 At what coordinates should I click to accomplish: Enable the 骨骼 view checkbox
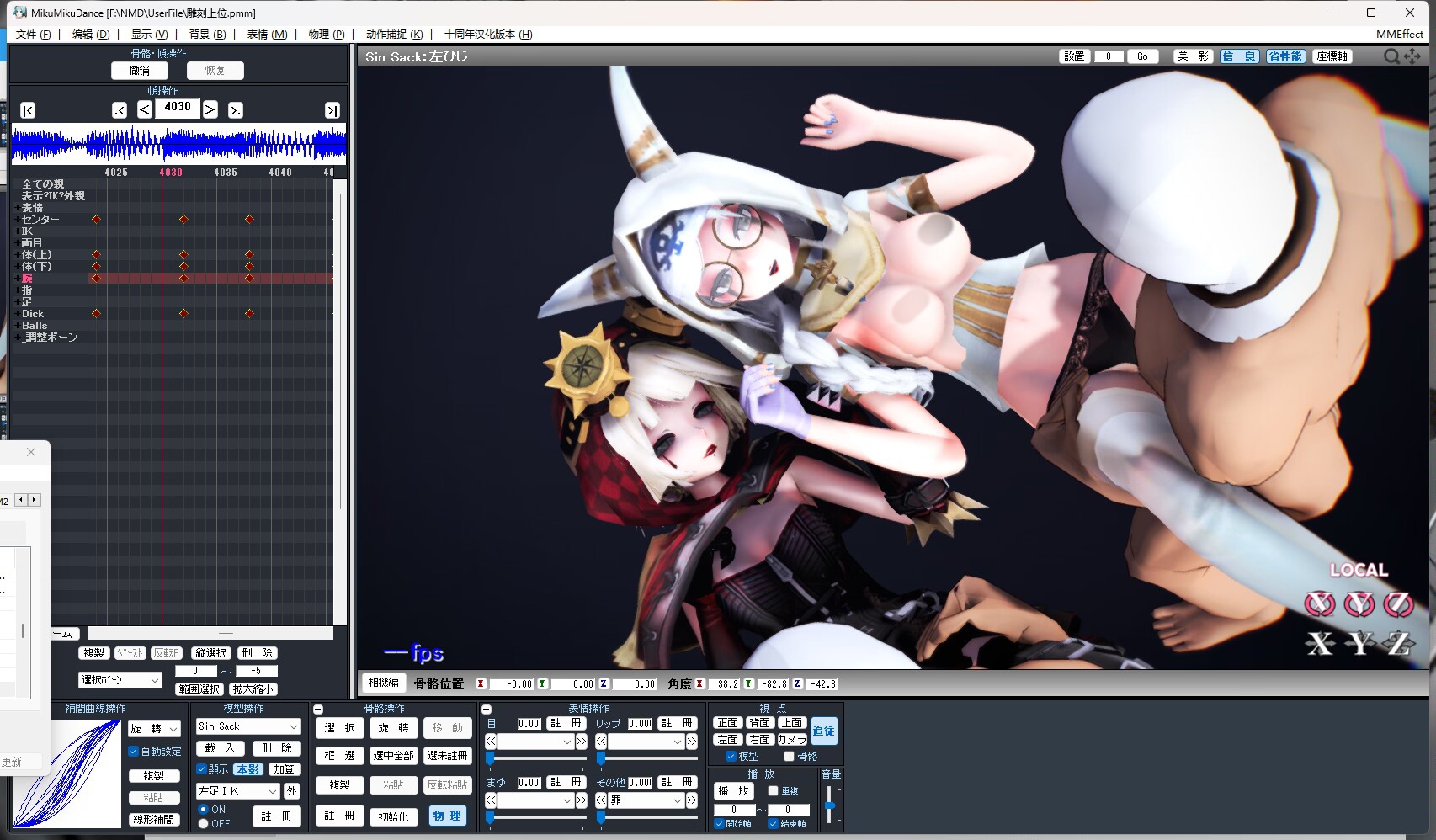coord(789,757)
